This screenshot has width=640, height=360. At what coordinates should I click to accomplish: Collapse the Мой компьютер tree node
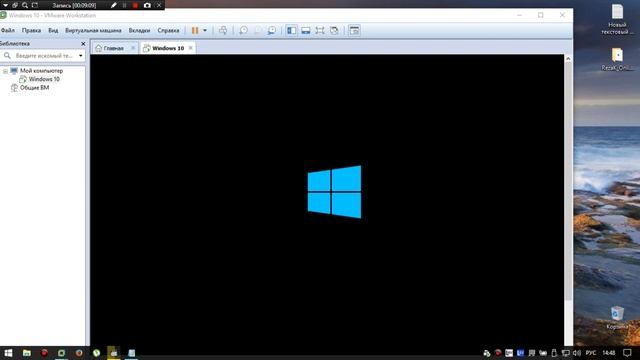5,71
